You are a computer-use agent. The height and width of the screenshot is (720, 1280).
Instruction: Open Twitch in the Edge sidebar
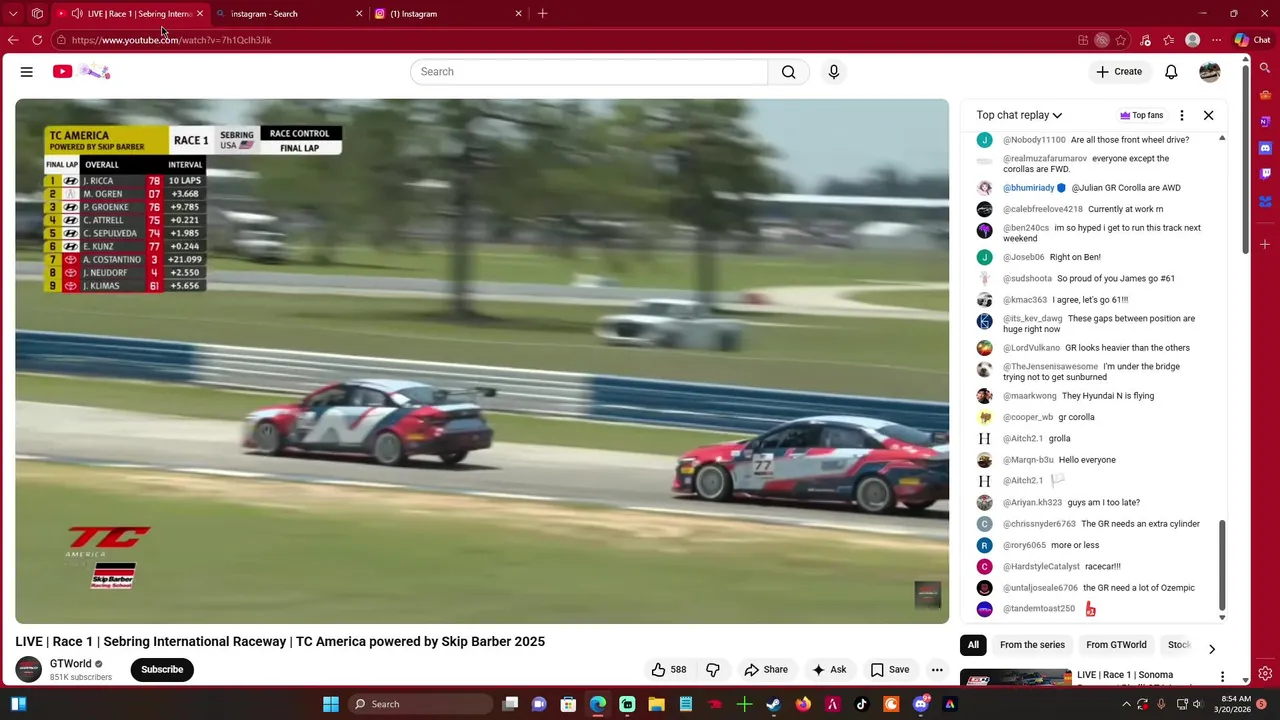[1265, 174]
